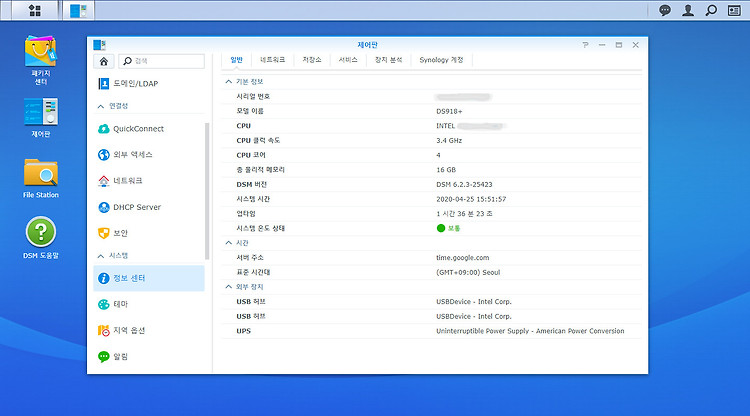Collapse the 외부 장치 section

point(229,287)
